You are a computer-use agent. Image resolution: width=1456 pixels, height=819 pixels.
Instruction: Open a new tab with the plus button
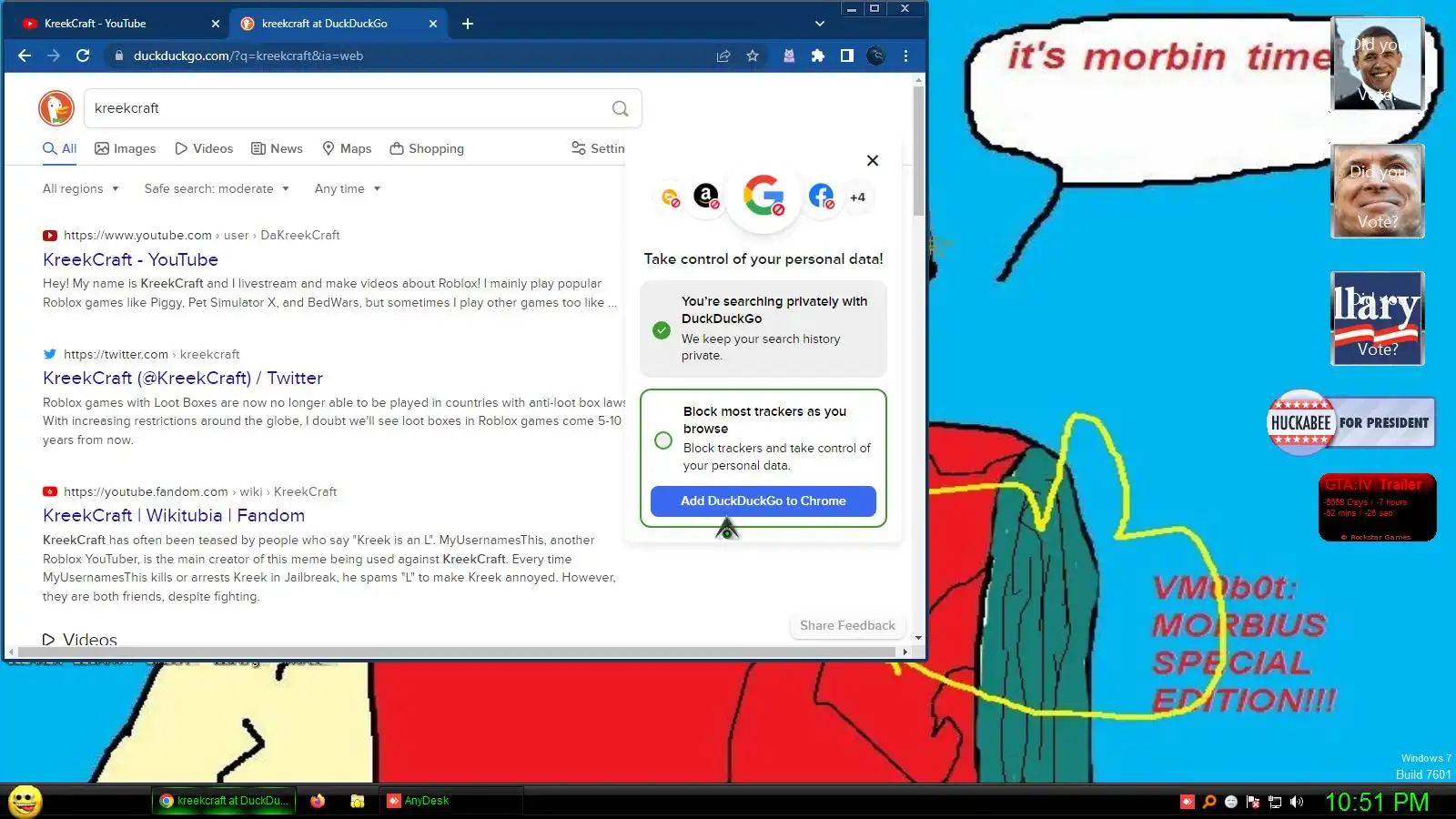click(468, 24)
